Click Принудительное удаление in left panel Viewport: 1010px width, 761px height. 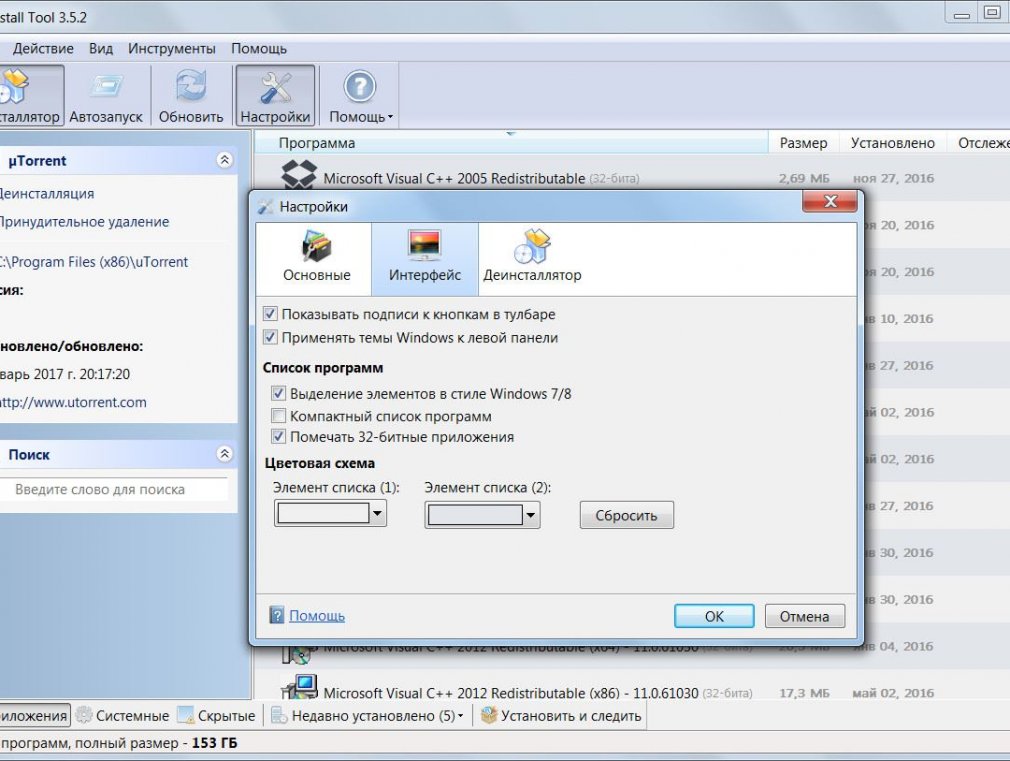coord(84,222)
